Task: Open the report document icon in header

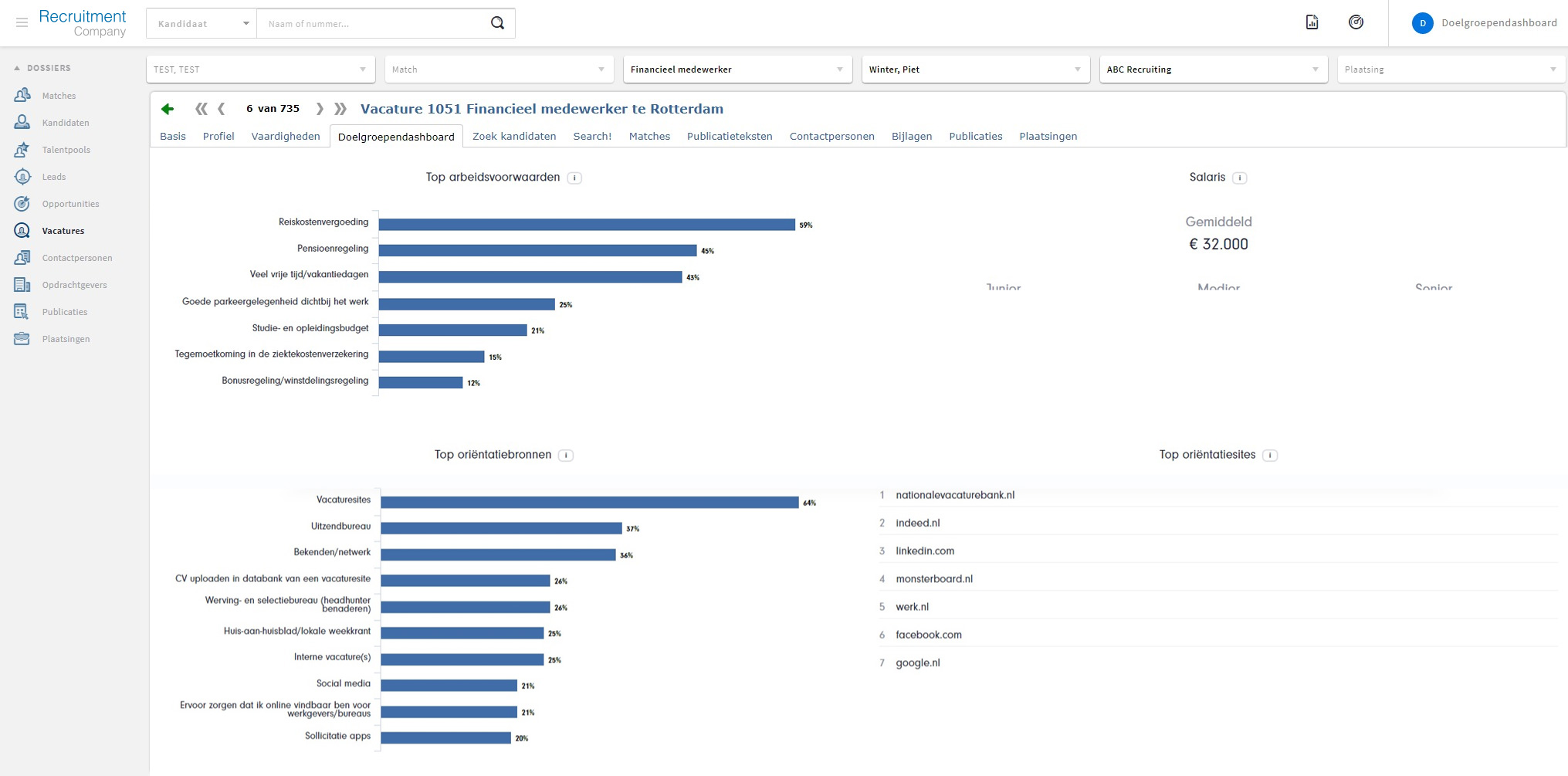Action: pos(1312,22)
